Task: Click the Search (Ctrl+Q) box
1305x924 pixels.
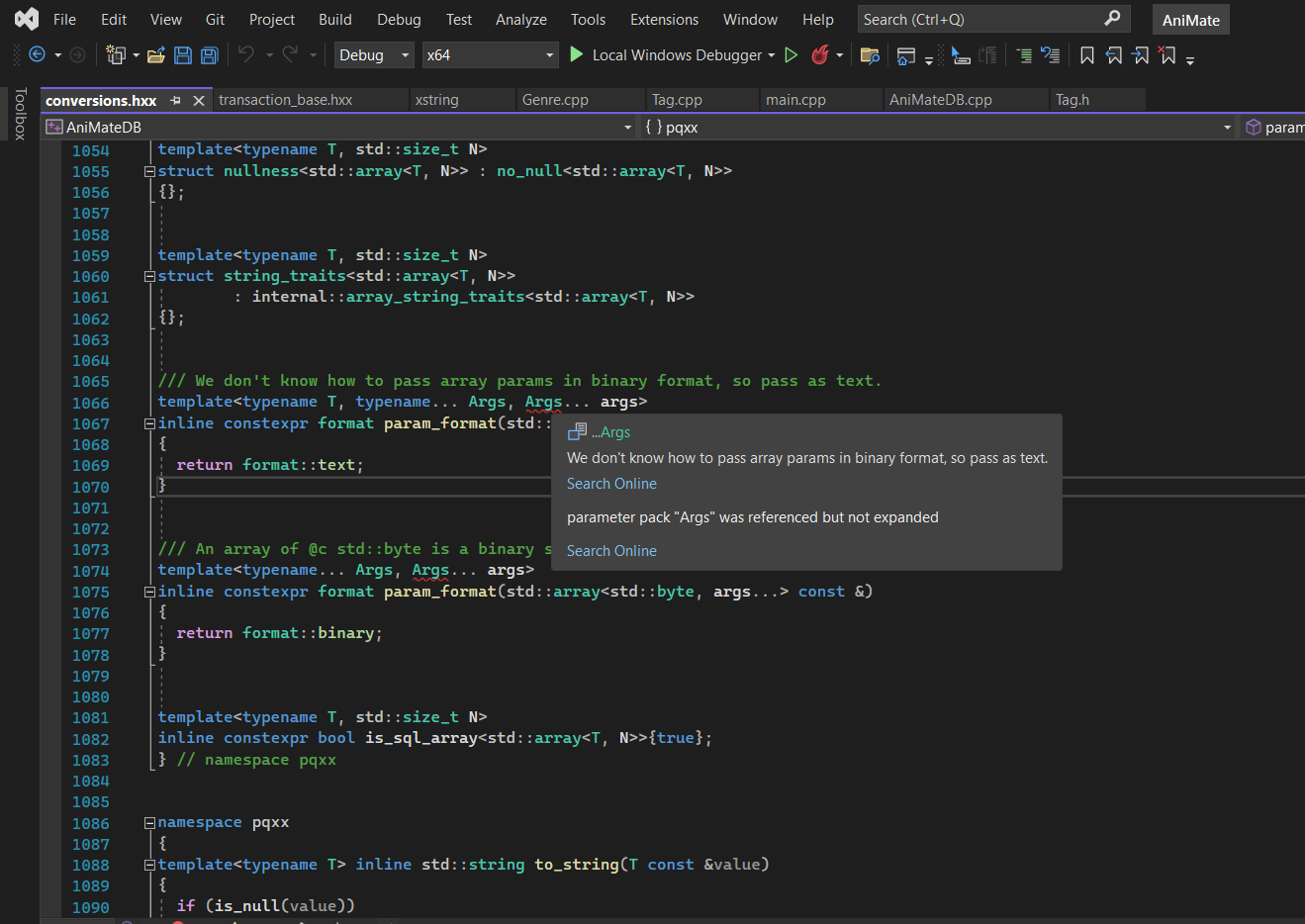Action: [979, 20]
